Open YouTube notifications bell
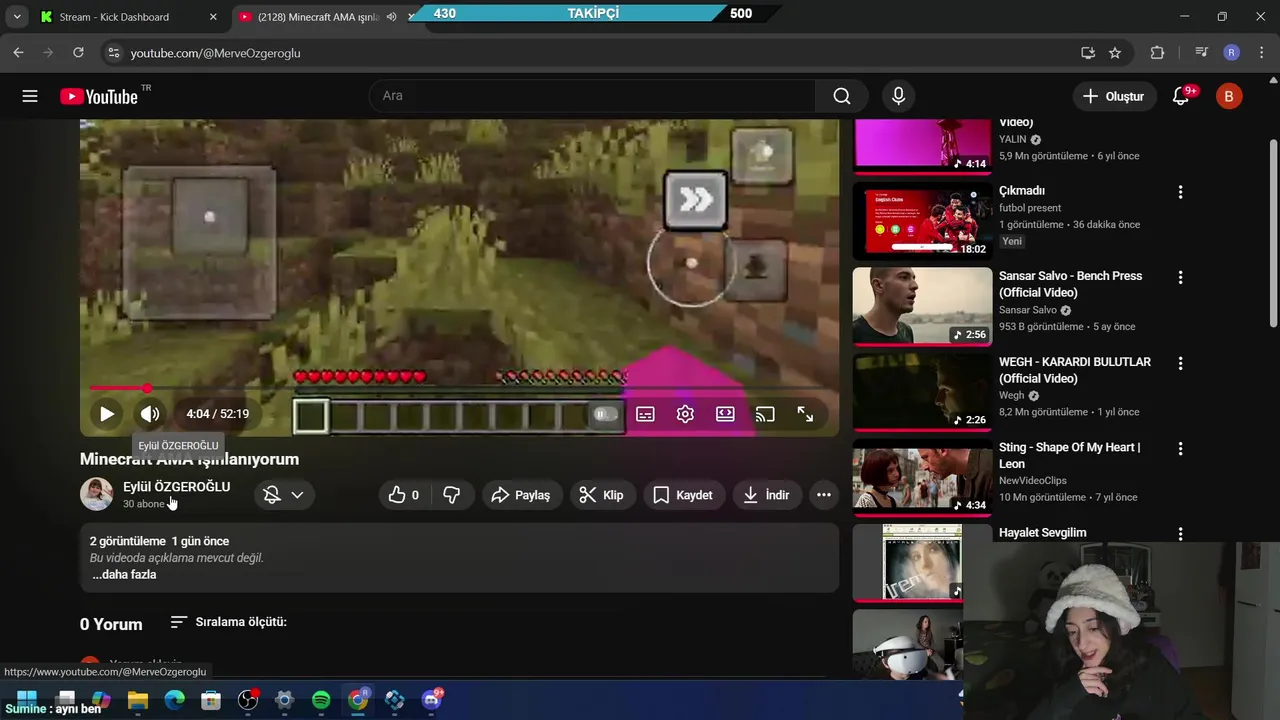Image resolution: width=1280 pixels, height=720 pixels. [1181, 96]
